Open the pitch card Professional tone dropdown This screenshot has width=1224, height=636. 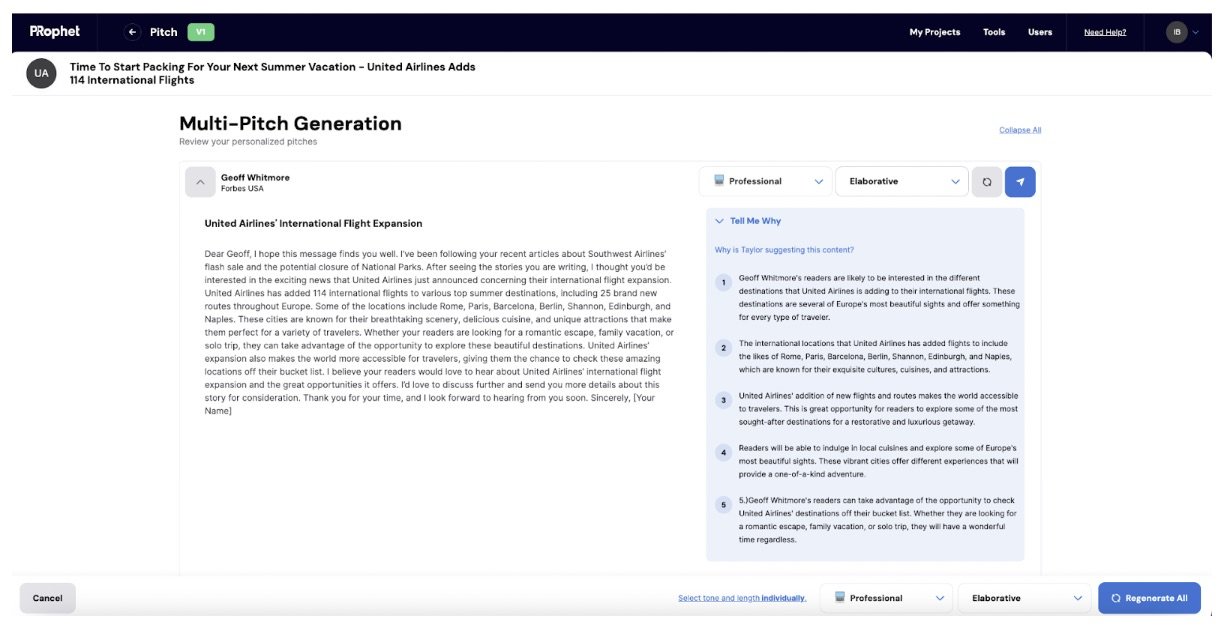coord(765,181)
